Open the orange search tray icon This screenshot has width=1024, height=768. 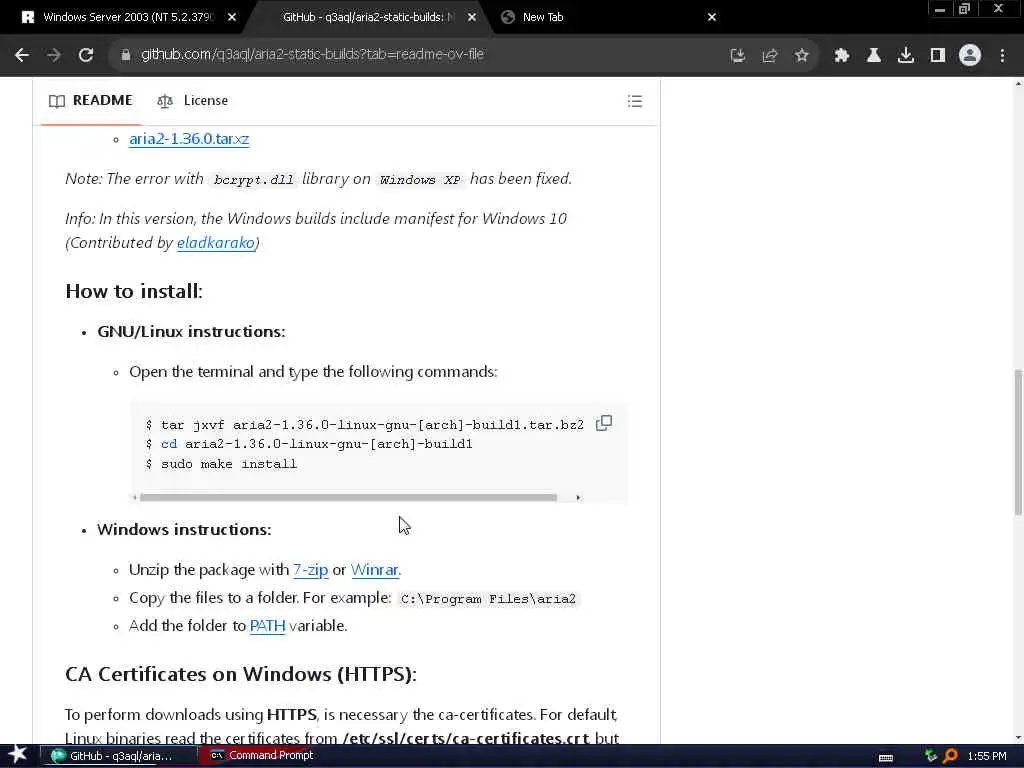coord(950,756)
